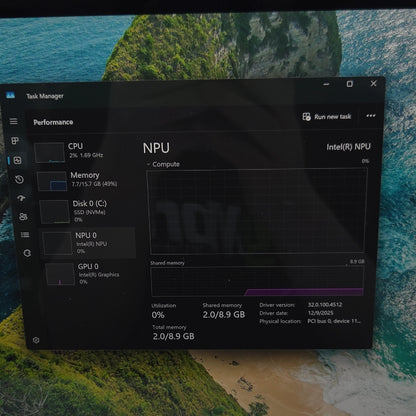
Task: Open the Compute graph dropdown
Action: (163, 164)
